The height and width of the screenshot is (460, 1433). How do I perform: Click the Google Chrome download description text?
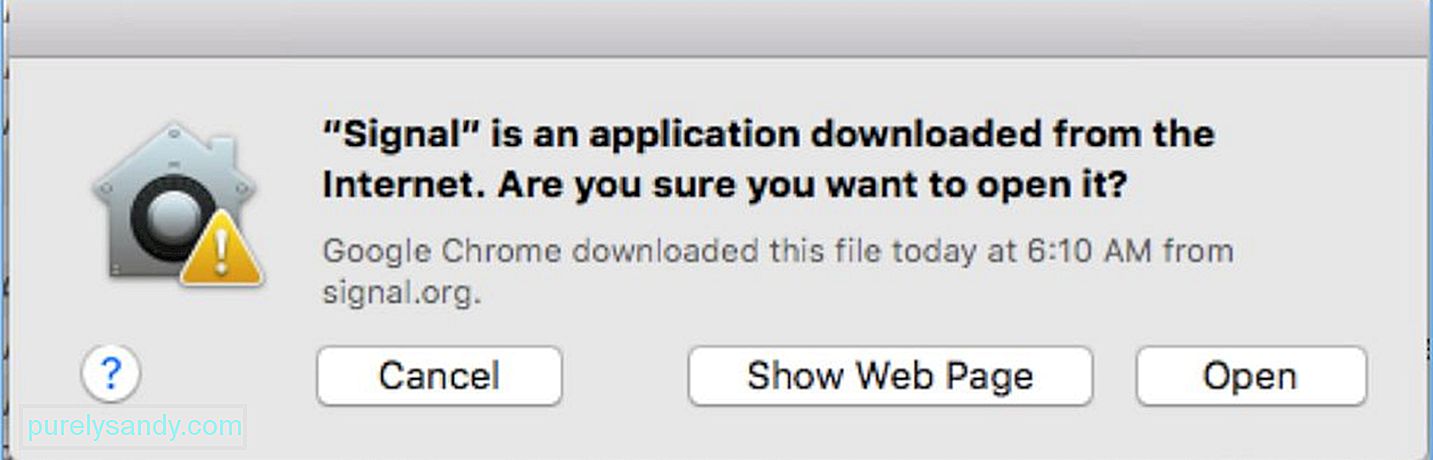click(x=778, y=272)
